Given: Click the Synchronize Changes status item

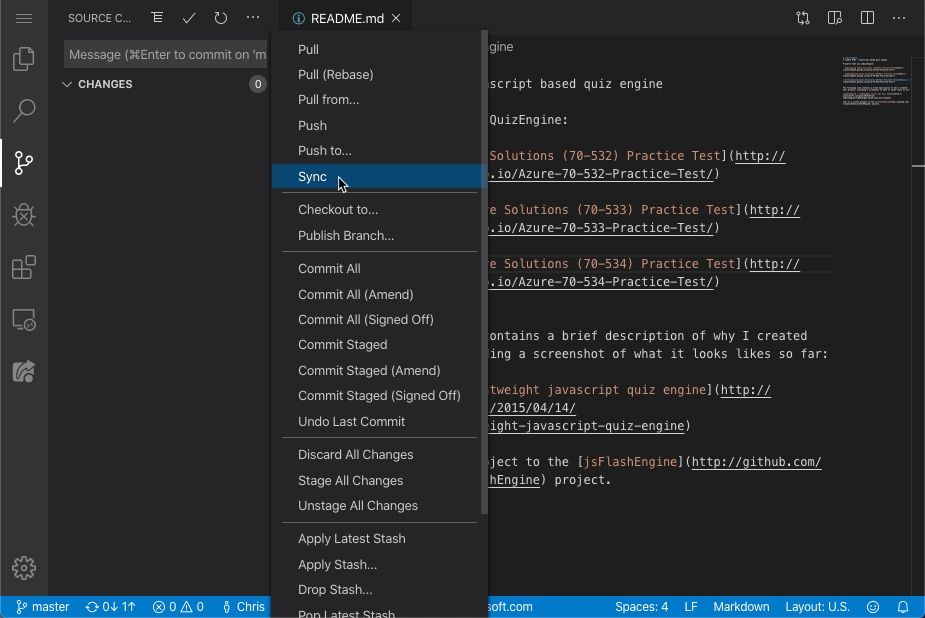Looking at the screenshot, I should [110, 607].
